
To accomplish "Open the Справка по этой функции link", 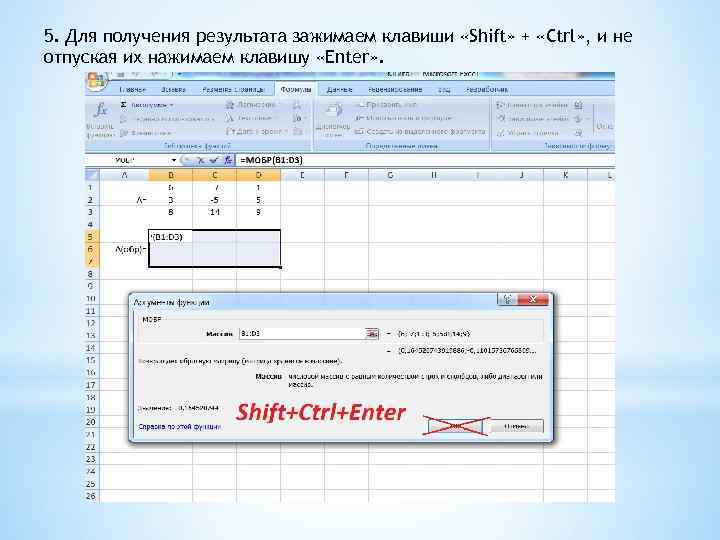I will [180, 427].
